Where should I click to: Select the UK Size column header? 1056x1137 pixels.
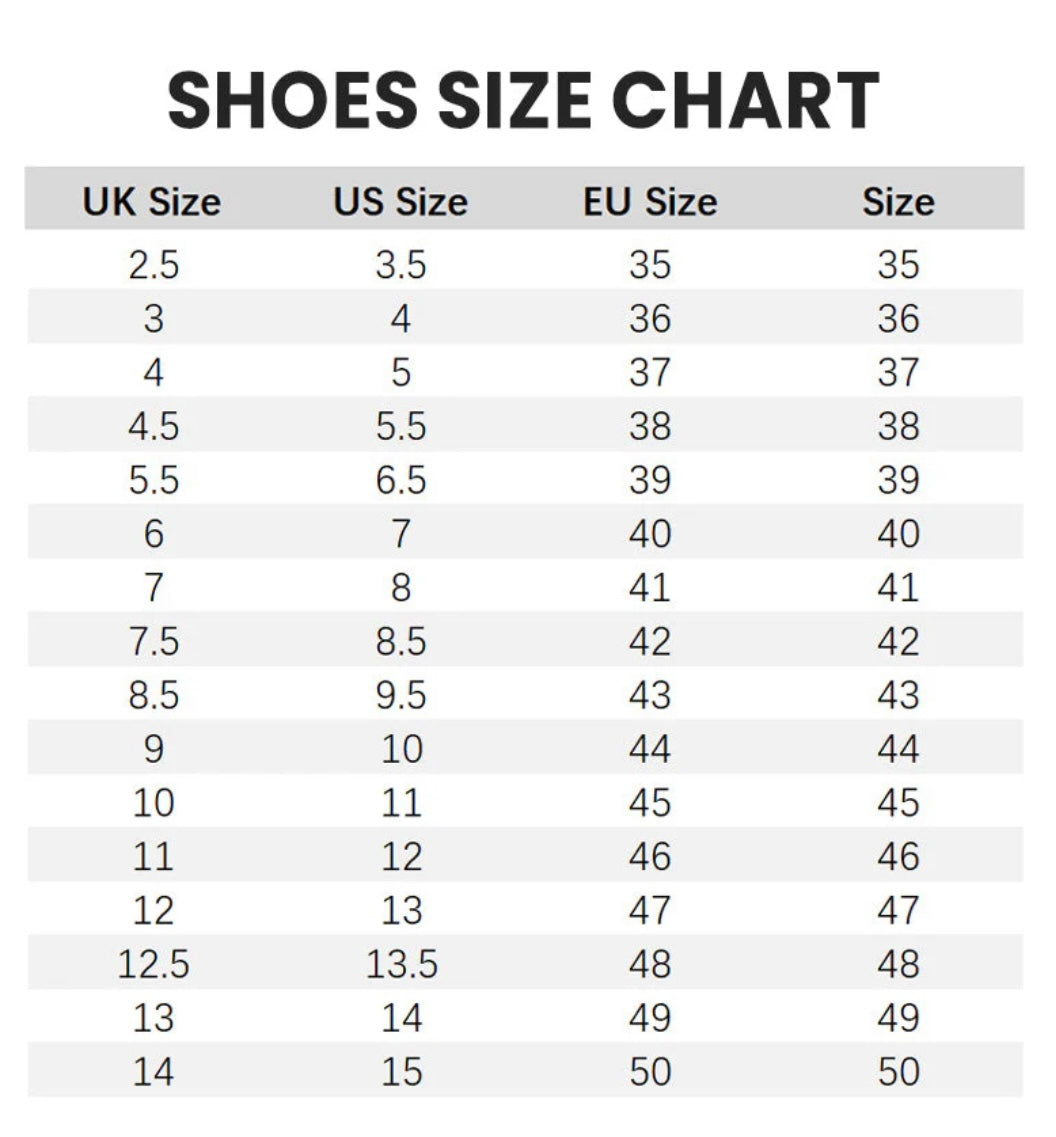[152, 202]
